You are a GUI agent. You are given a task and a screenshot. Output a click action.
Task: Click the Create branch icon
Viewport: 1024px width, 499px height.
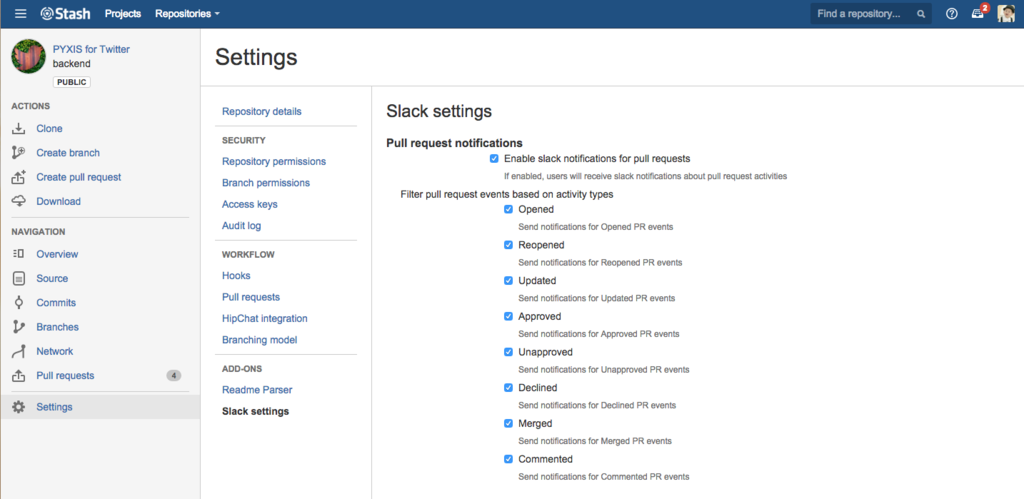(19, 153)
